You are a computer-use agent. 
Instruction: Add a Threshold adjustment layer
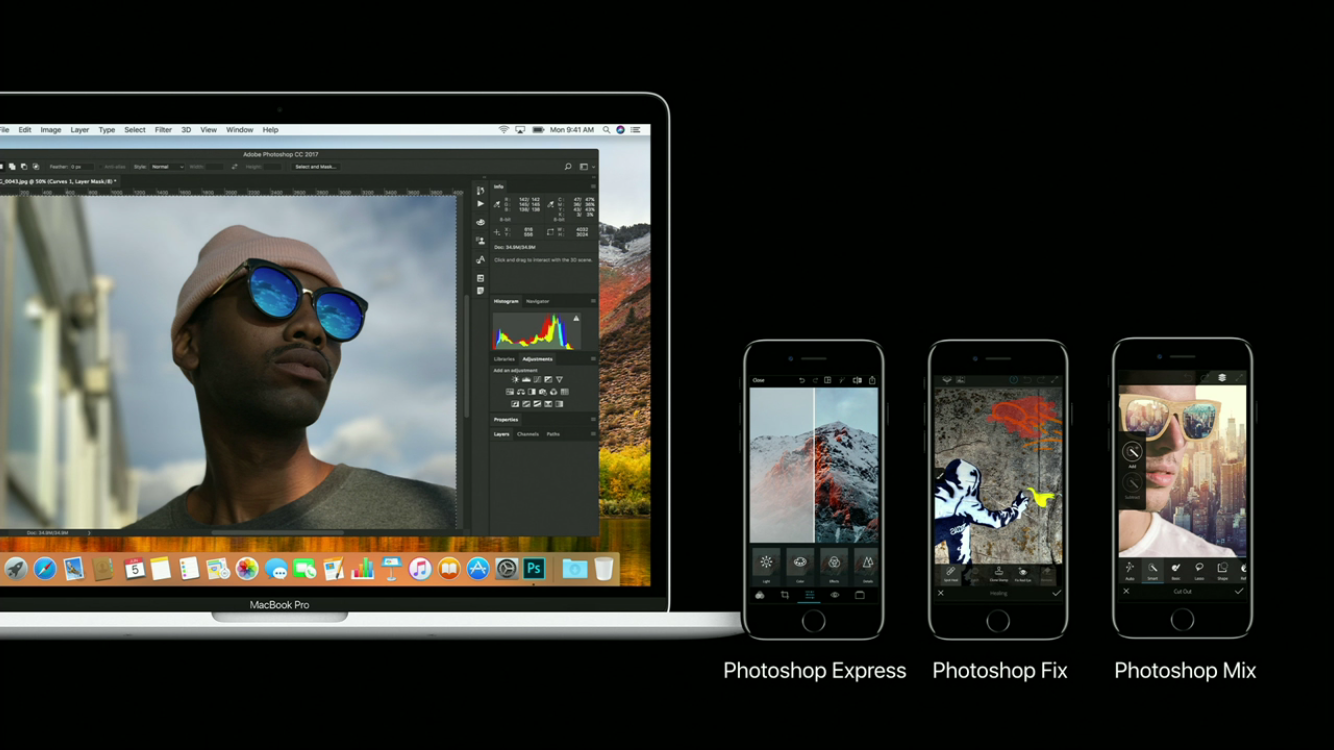(537, 404)
